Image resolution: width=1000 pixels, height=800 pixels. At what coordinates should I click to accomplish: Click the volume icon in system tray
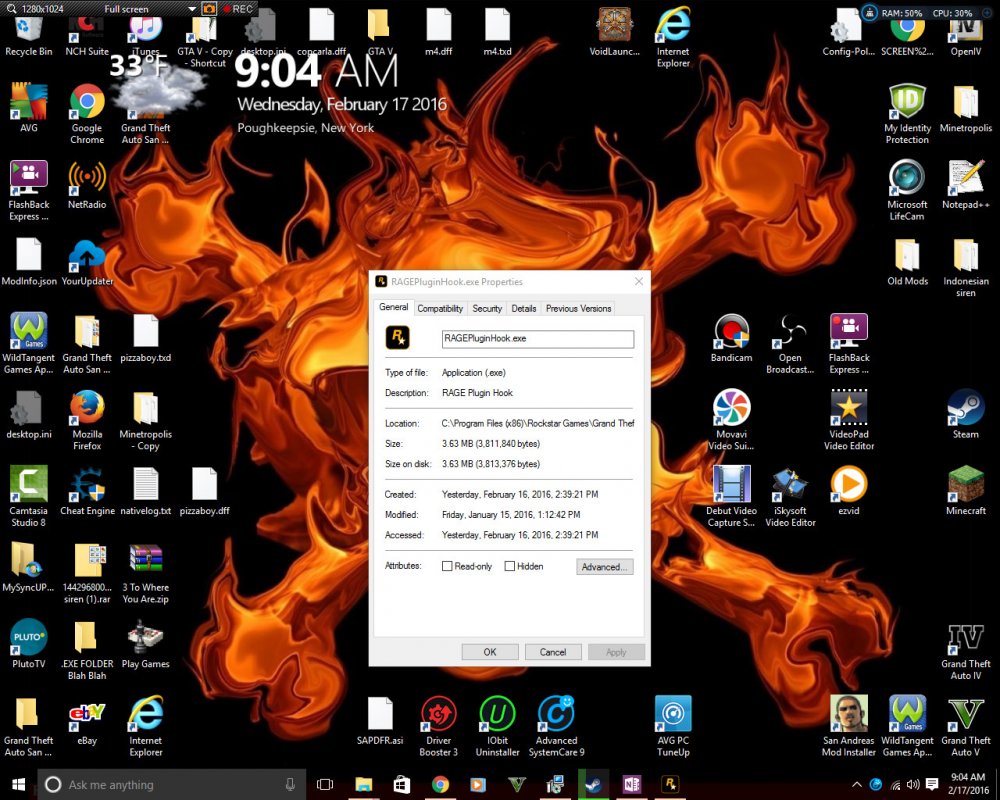click(x=913, y=784)
